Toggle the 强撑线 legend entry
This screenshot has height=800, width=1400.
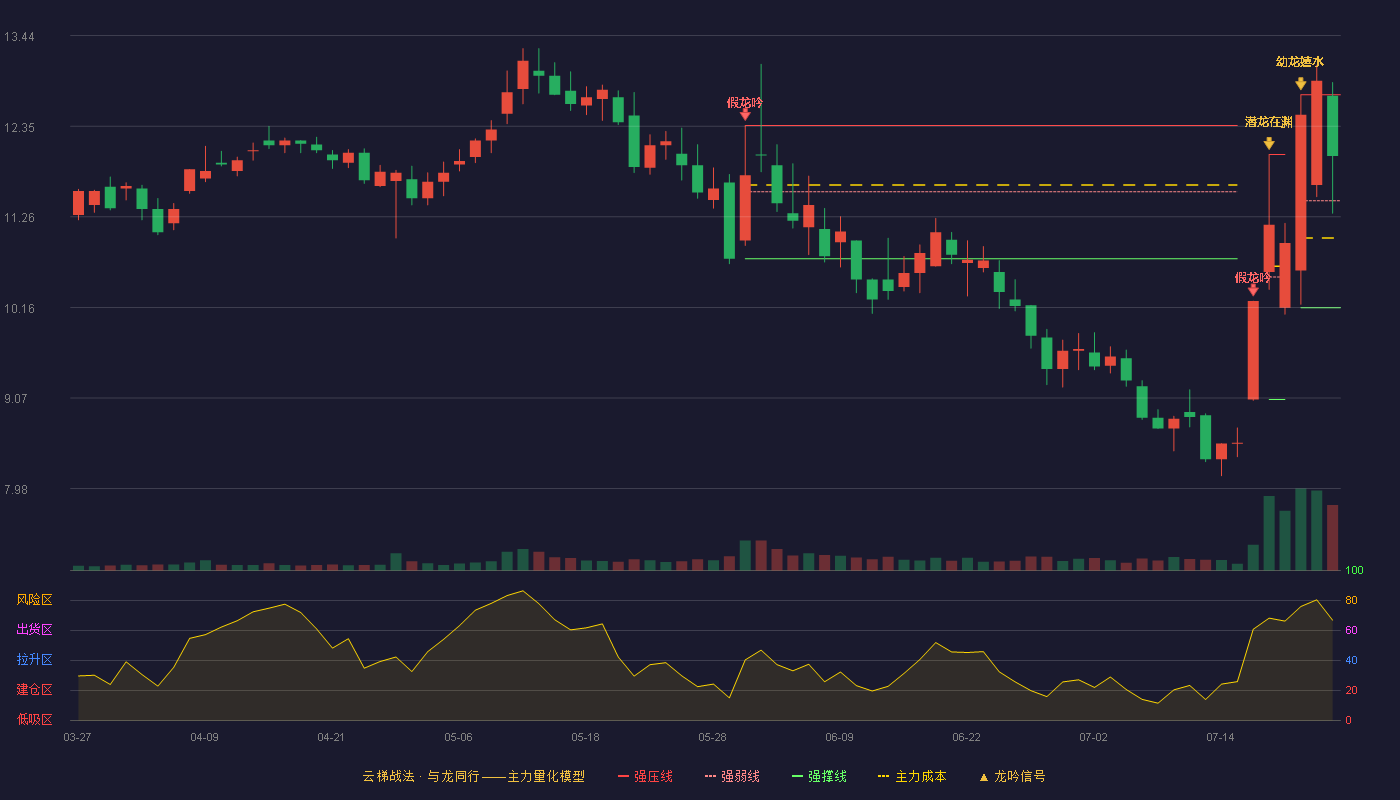(819, 776)
